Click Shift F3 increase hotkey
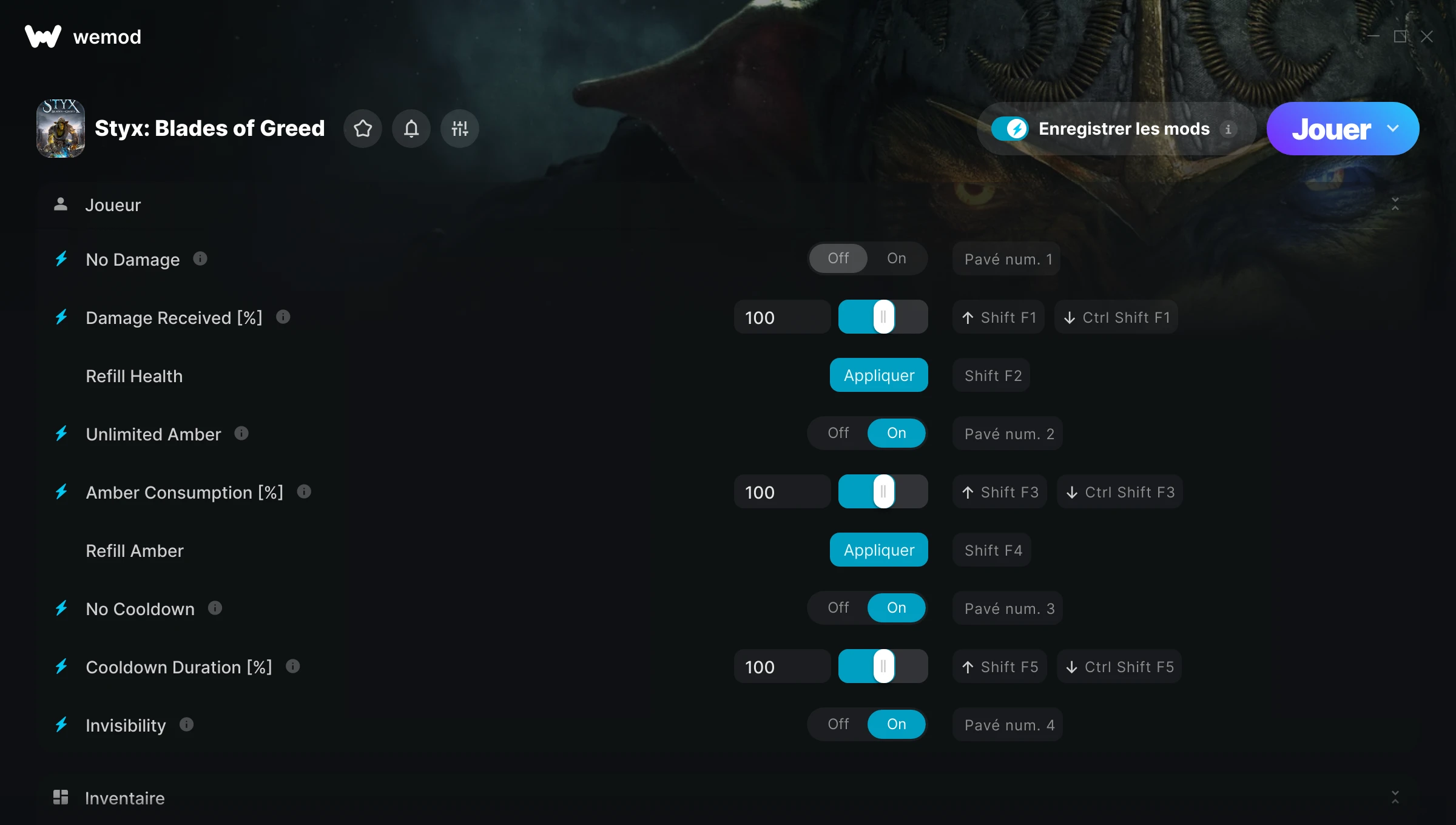Image resolution: width=1456 pixels, height=825 pixels. click(x=1000, y=492)
